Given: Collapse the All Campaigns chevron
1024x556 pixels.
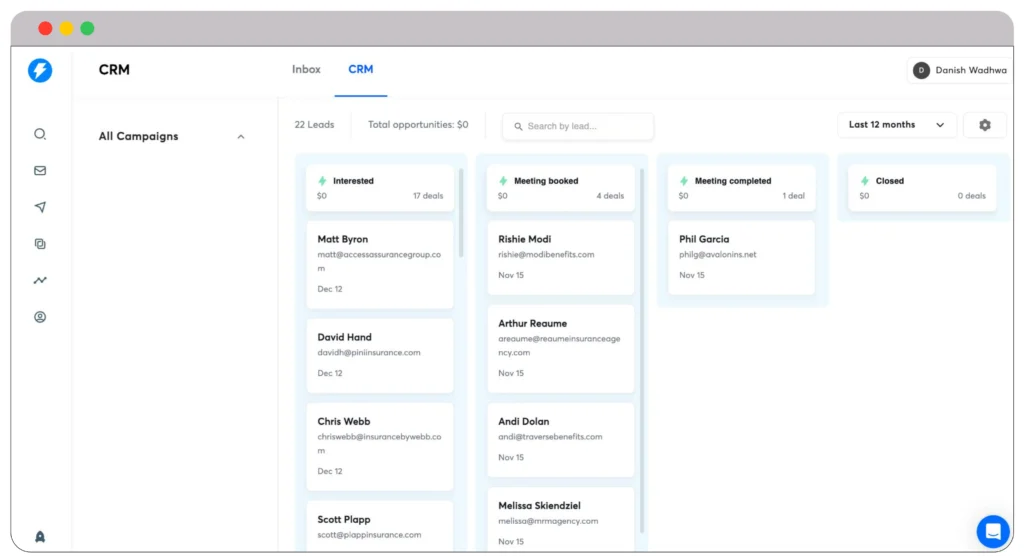Looking at the screenshot, I should [x=241, y=137].
